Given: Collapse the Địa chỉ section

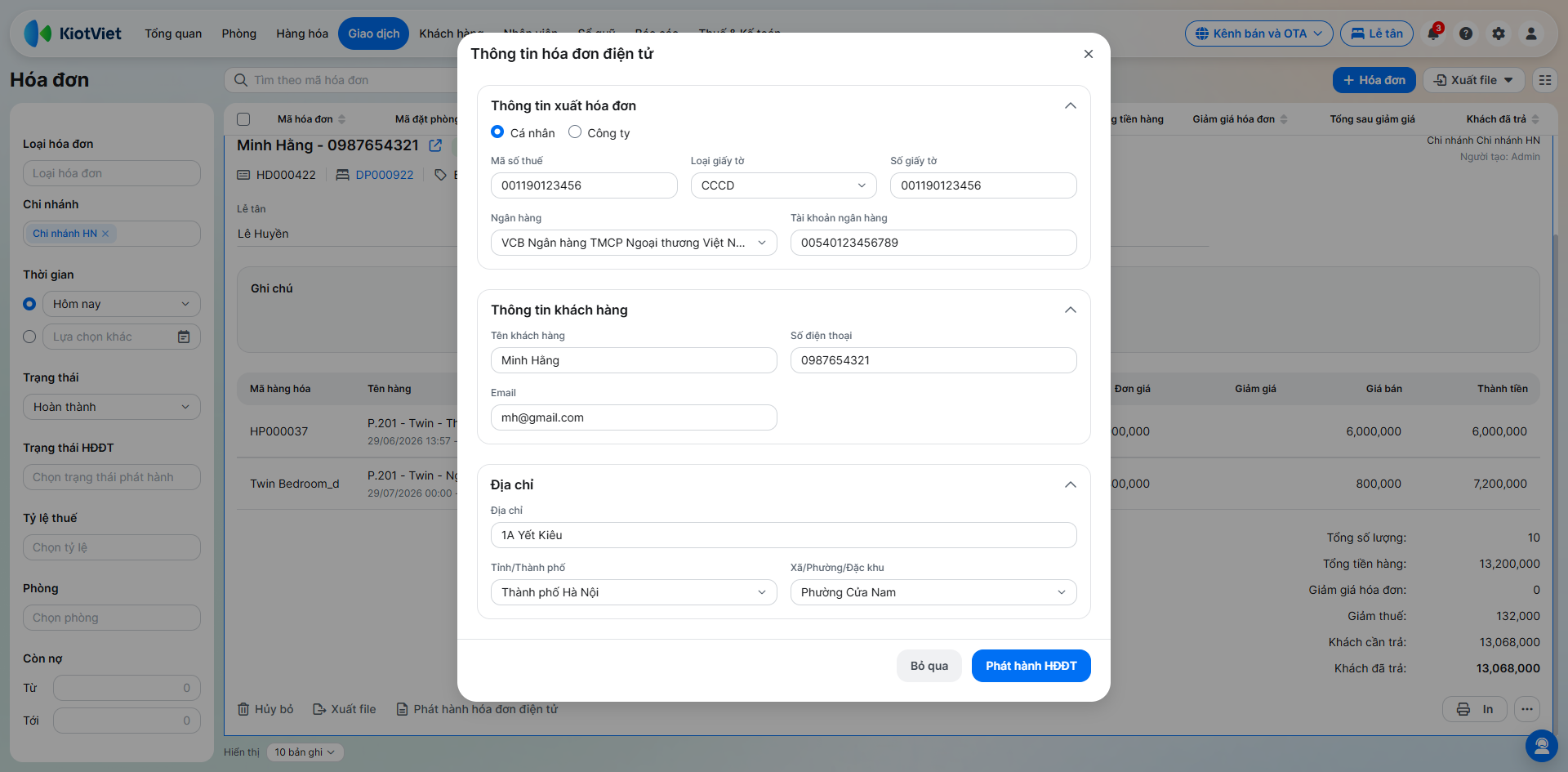Looking at the screenshot, I should 1071,485.
